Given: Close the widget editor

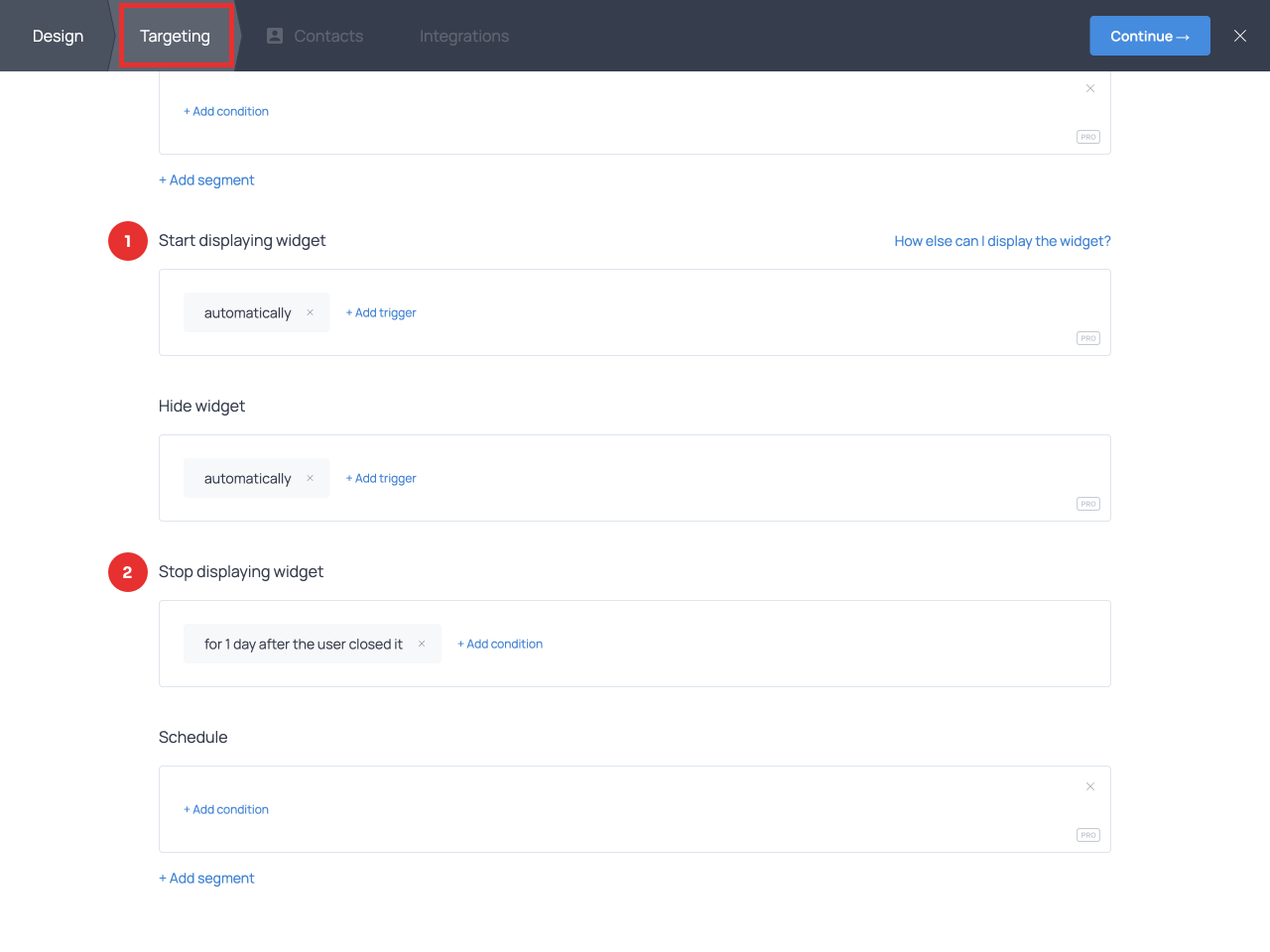Looking at the screenshot, I should click(x=1239, y=36).
